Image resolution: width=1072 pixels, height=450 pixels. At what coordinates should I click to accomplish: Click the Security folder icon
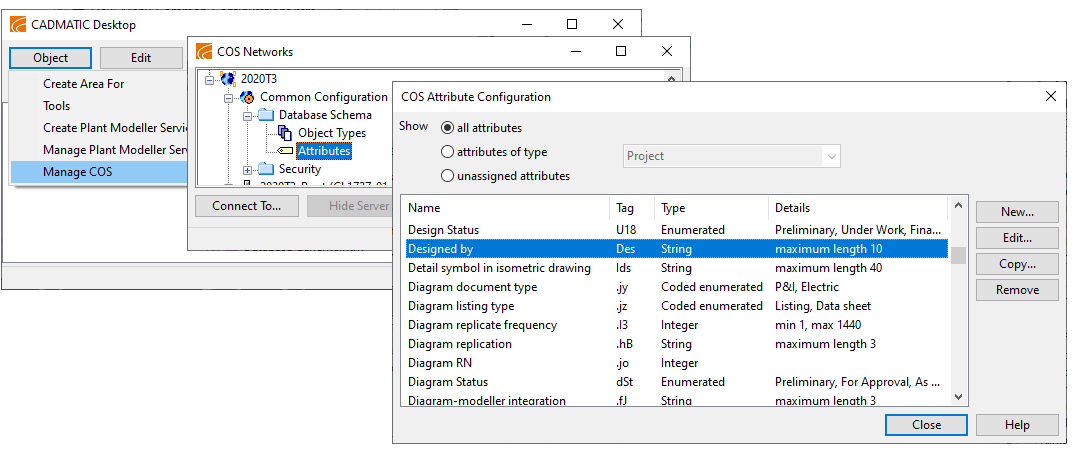(x=266, y=169)
